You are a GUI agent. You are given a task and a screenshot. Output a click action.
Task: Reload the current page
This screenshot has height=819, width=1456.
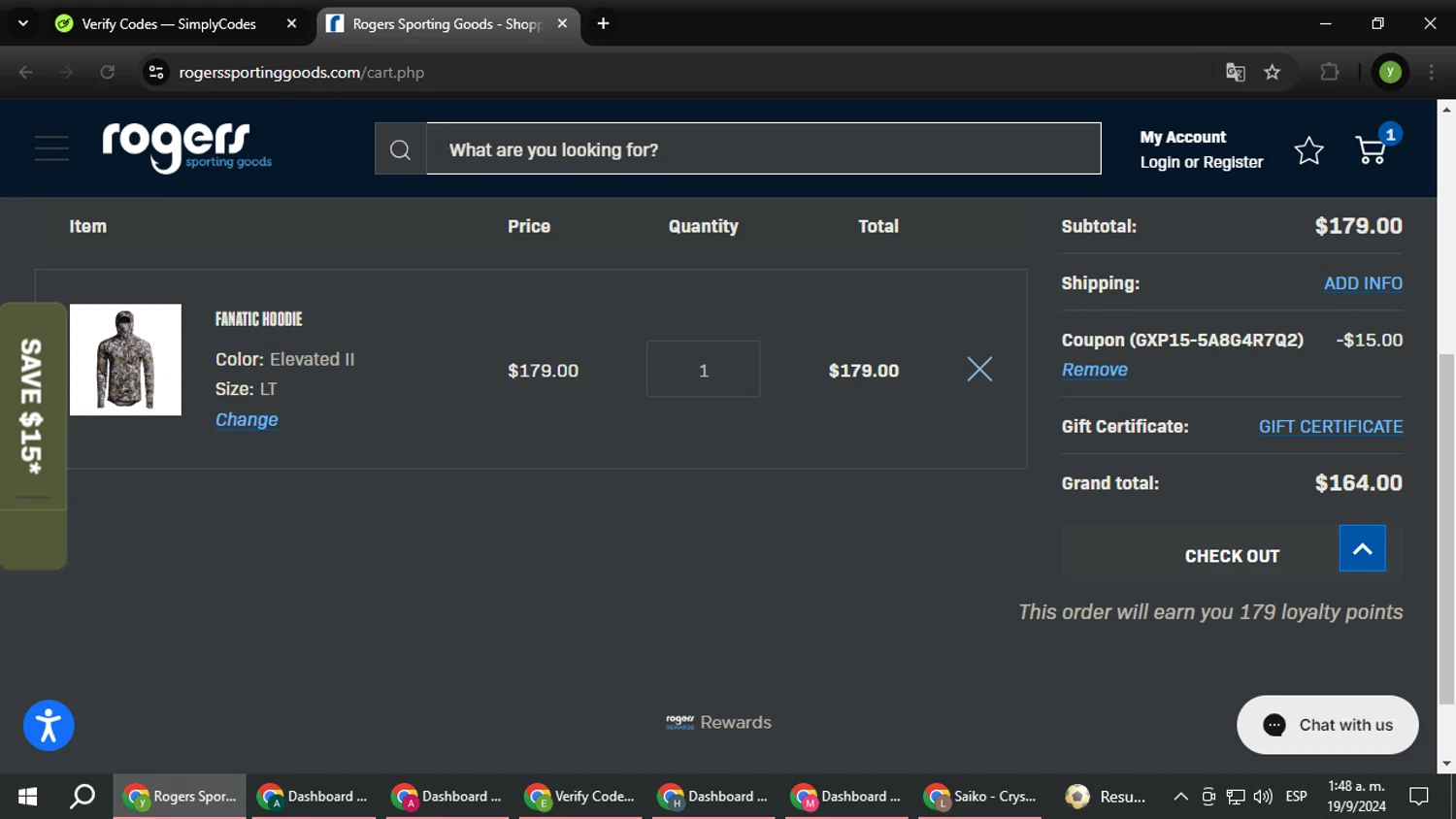pyautogui.click(x=107, y=72)
